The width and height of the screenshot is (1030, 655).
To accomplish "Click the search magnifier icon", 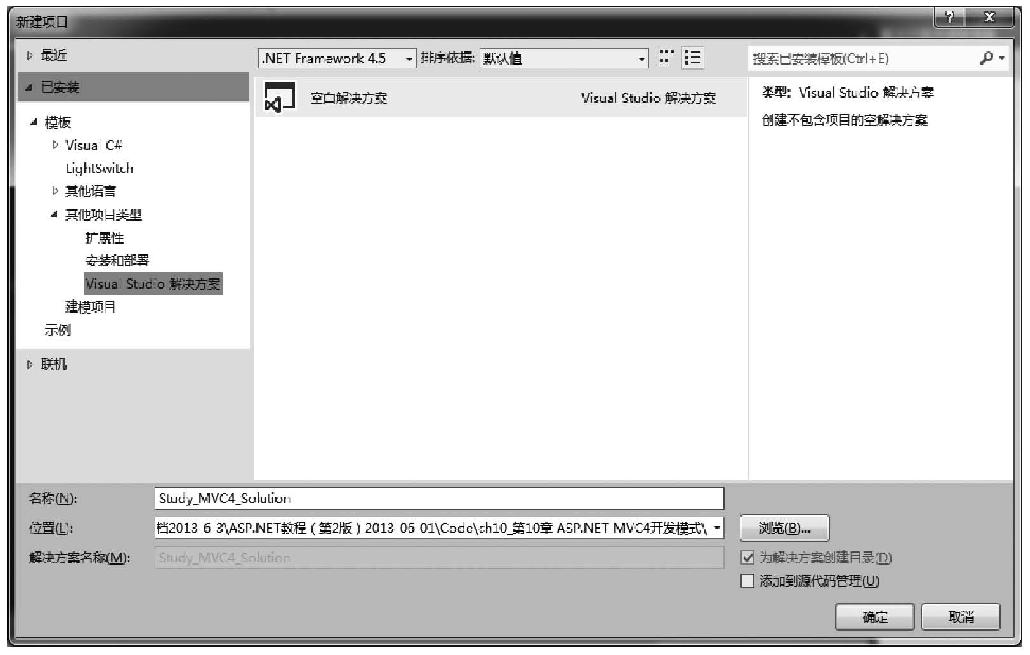I will [986, 58].
